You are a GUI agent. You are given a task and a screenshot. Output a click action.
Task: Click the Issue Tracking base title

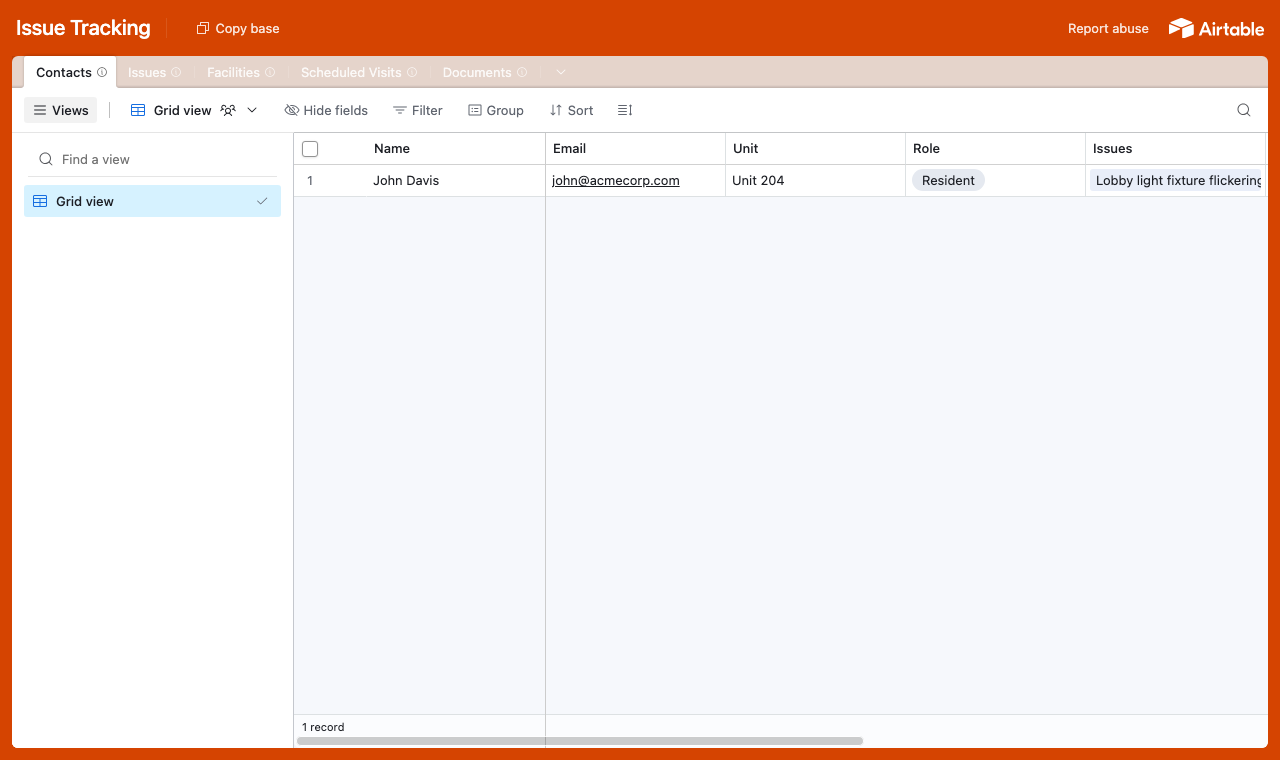(83, 28)
